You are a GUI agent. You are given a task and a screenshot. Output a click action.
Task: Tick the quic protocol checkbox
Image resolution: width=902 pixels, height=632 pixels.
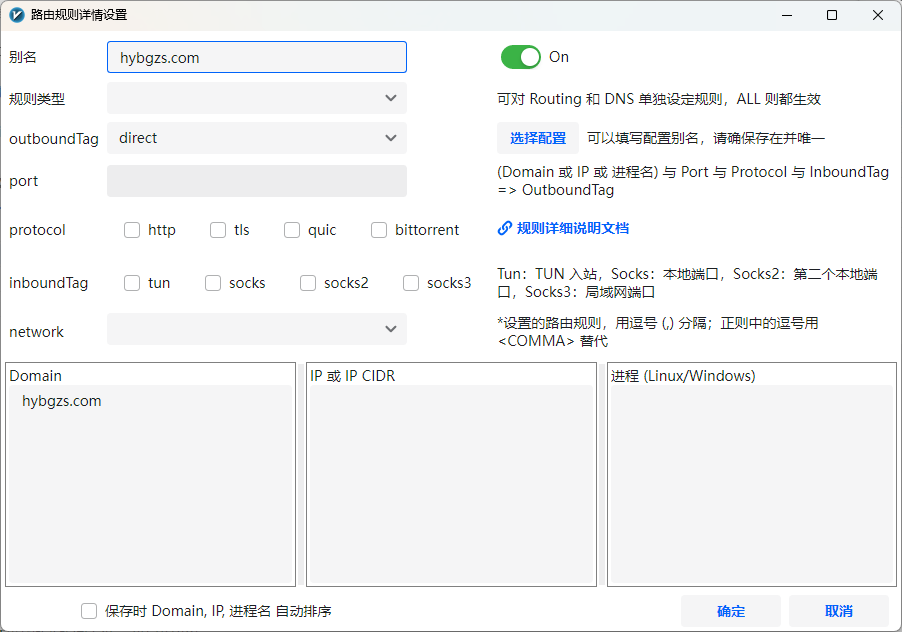point(292,230)
